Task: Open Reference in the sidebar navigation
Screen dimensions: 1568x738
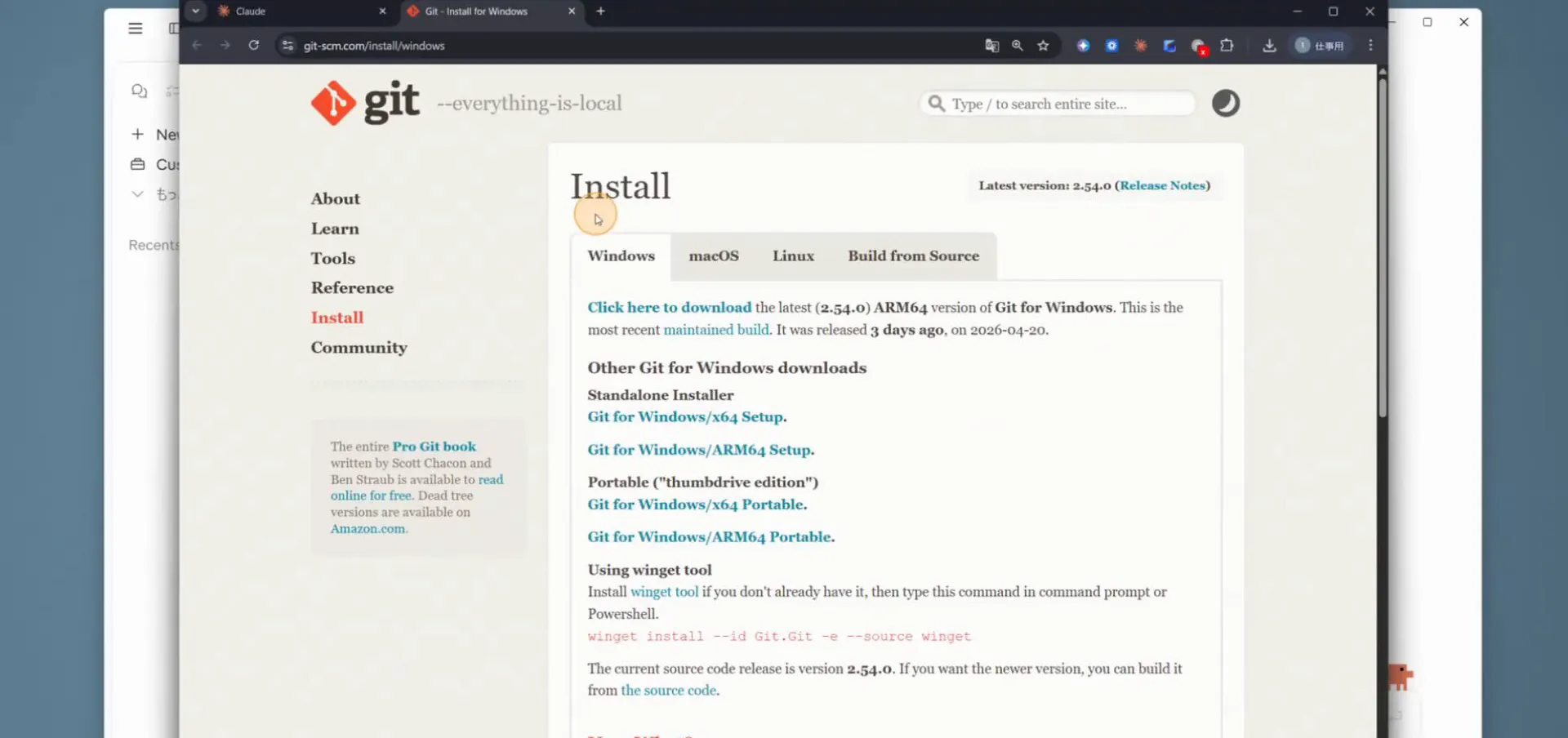Action: click(352, 287)
